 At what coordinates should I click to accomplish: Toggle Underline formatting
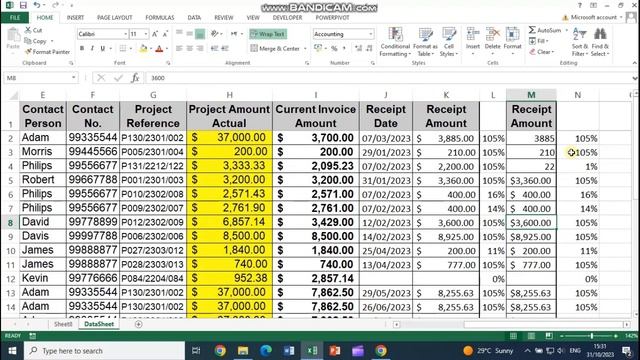click(102, 49)
